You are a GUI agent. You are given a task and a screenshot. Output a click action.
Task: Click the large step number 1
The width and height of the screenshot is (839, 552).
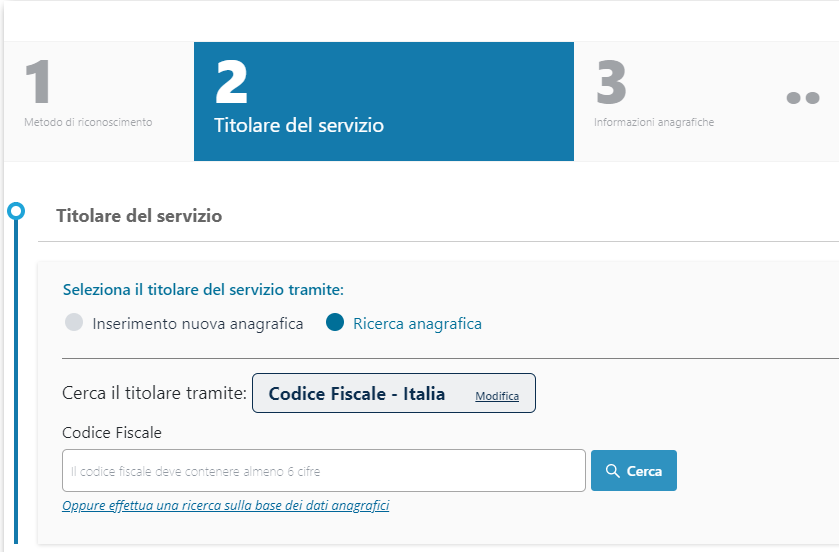pos(38,83)
